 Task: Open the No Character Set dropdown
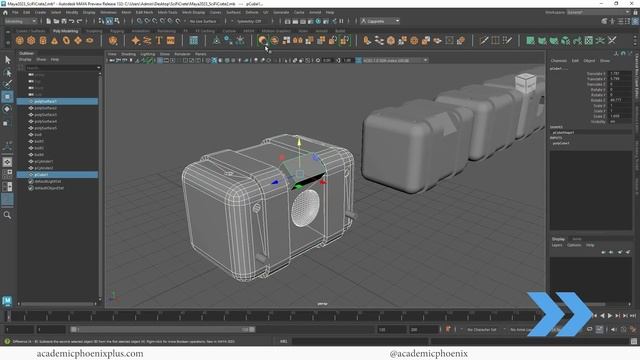pos(483,329)
